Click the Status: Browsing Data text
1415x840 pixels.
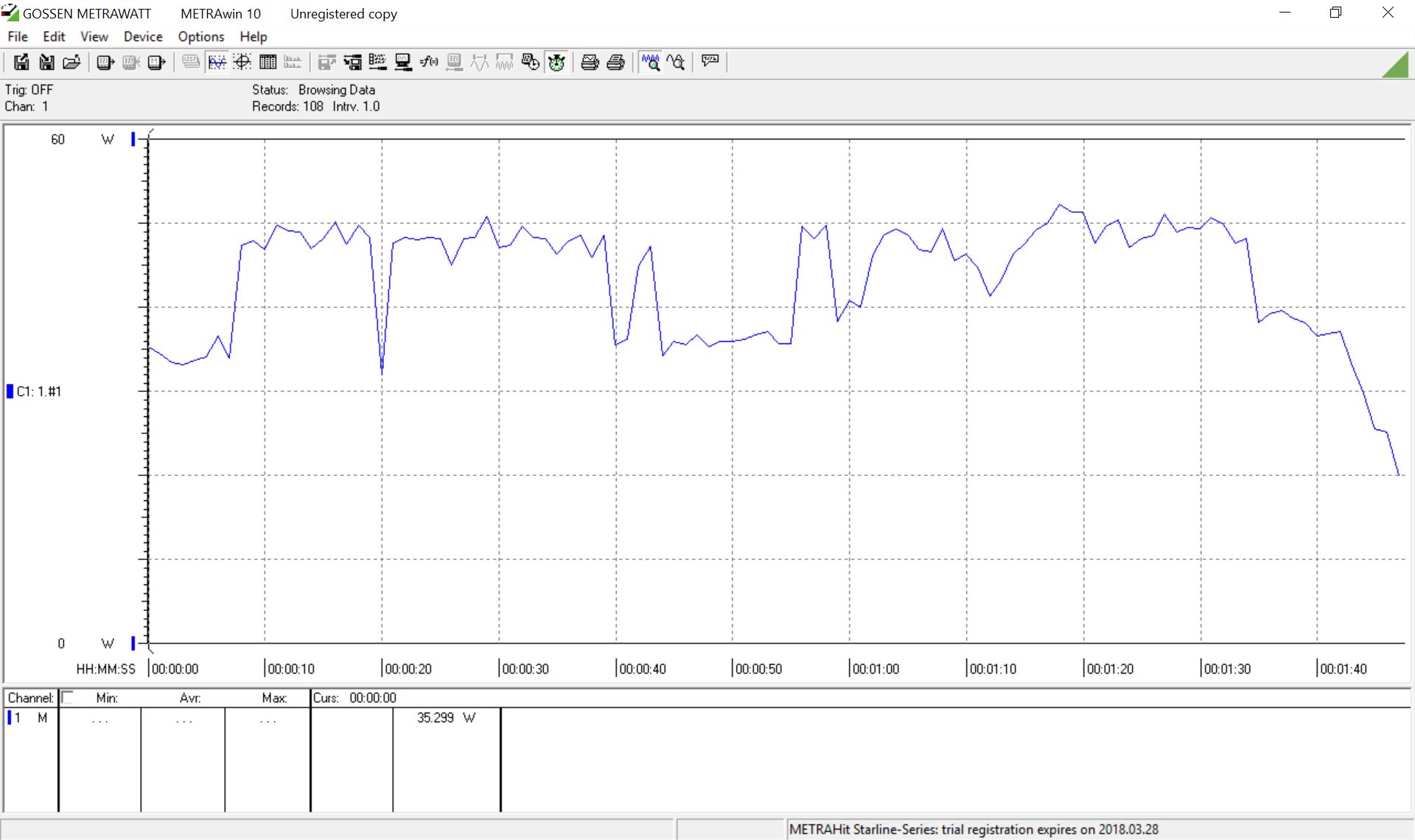point(313,90)
